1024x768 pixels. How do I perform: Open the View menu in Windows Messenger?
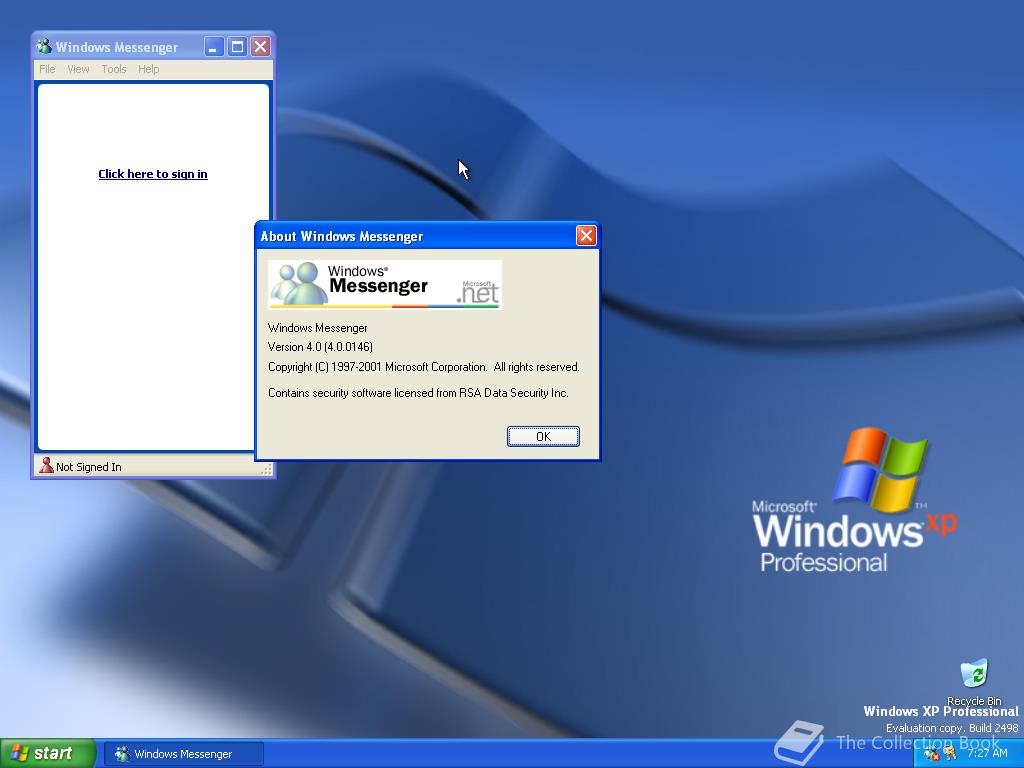78,69
